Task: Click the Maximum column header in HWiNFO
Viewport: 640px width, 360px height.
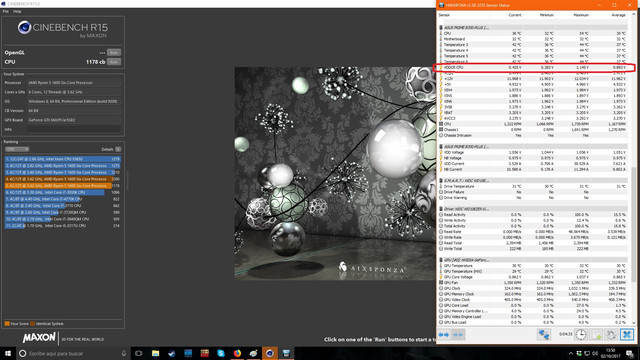Action: (581, 15)
